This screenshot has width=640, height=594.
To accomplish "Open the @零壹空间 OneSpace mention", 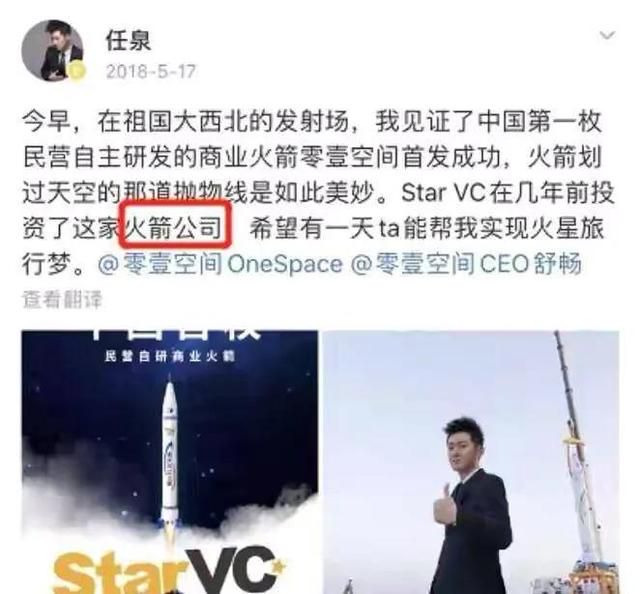I will click(x=220, y=264).
